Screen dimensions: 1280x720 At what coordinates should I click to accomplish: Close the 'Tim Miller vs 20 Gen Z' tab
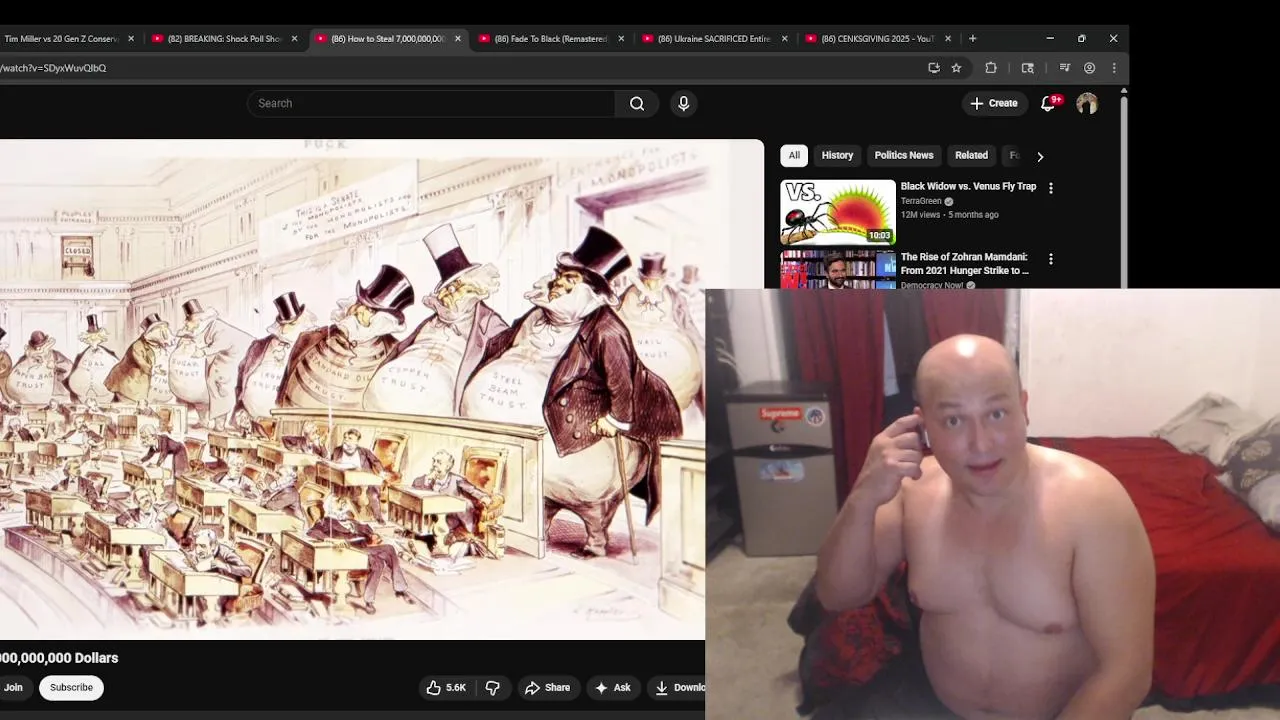pyautogui.click(x=131, y=39)
